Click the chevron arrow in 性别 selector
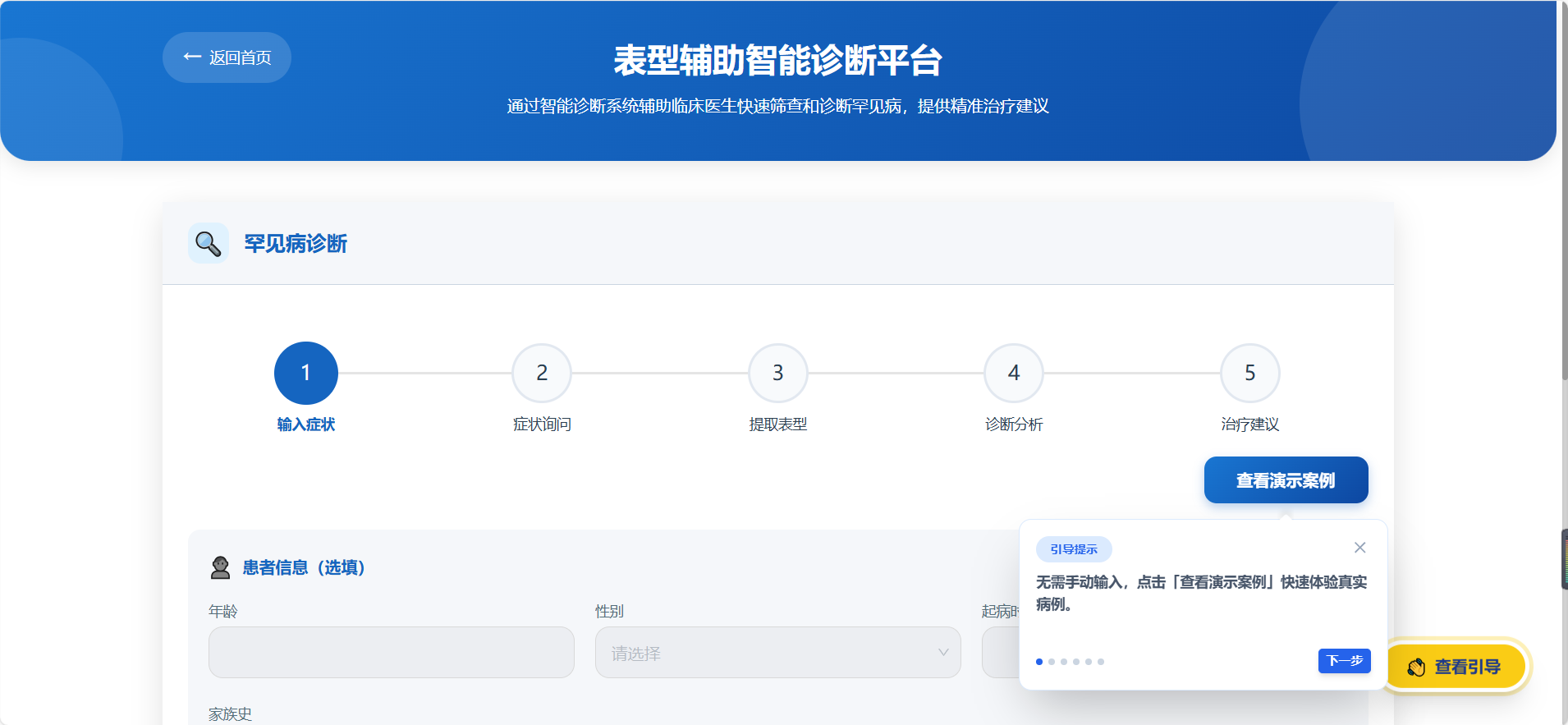The image size is (1568, 725). coord(943,653)
